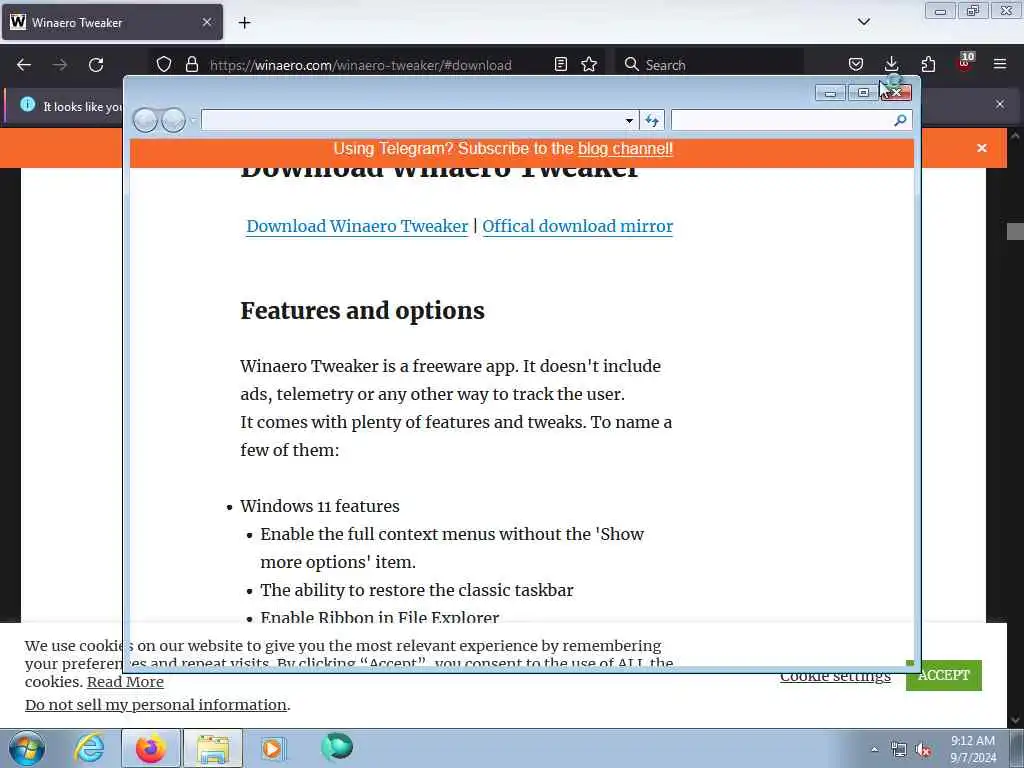Show site security padlock info
The width and height of the screenshot is (1024, 768).
point(191,65)
